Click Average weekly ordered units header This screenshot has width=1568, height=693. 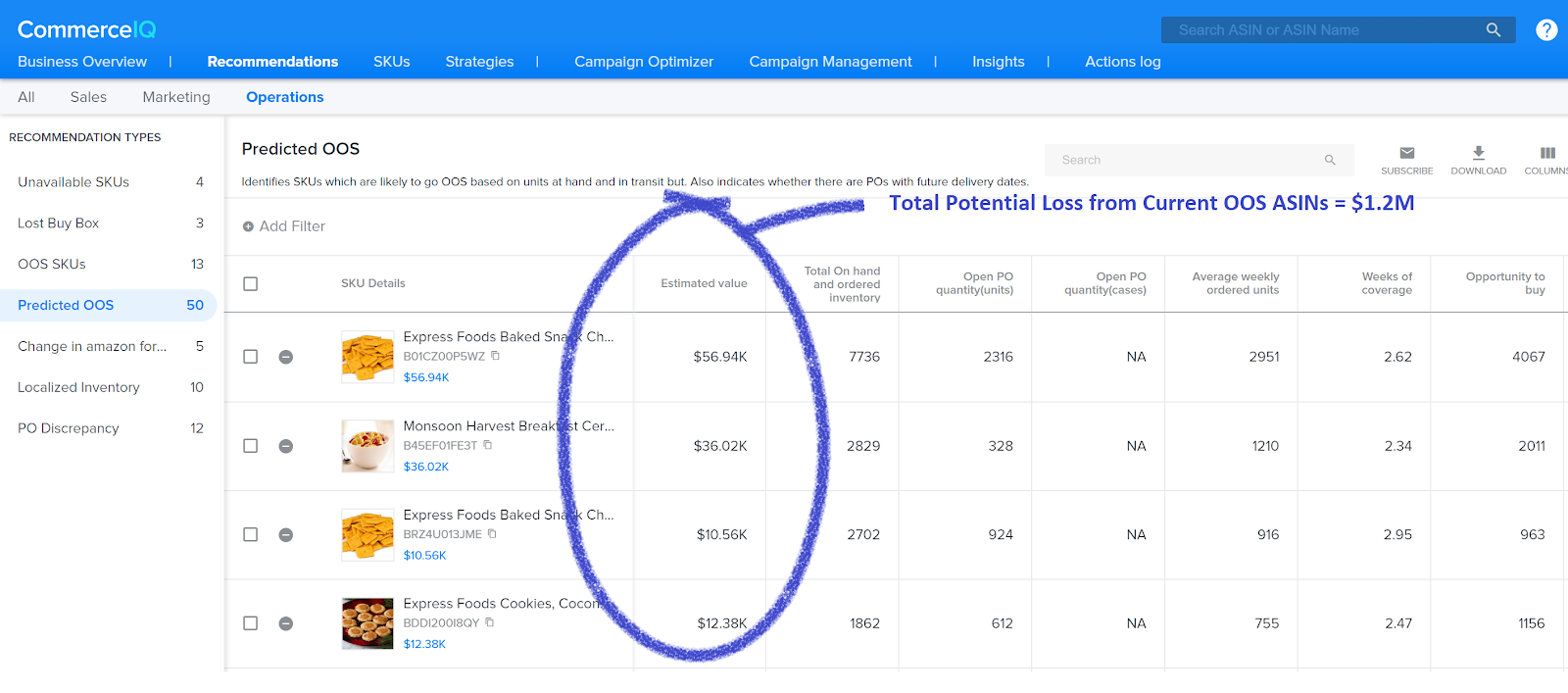point(1236,283)
